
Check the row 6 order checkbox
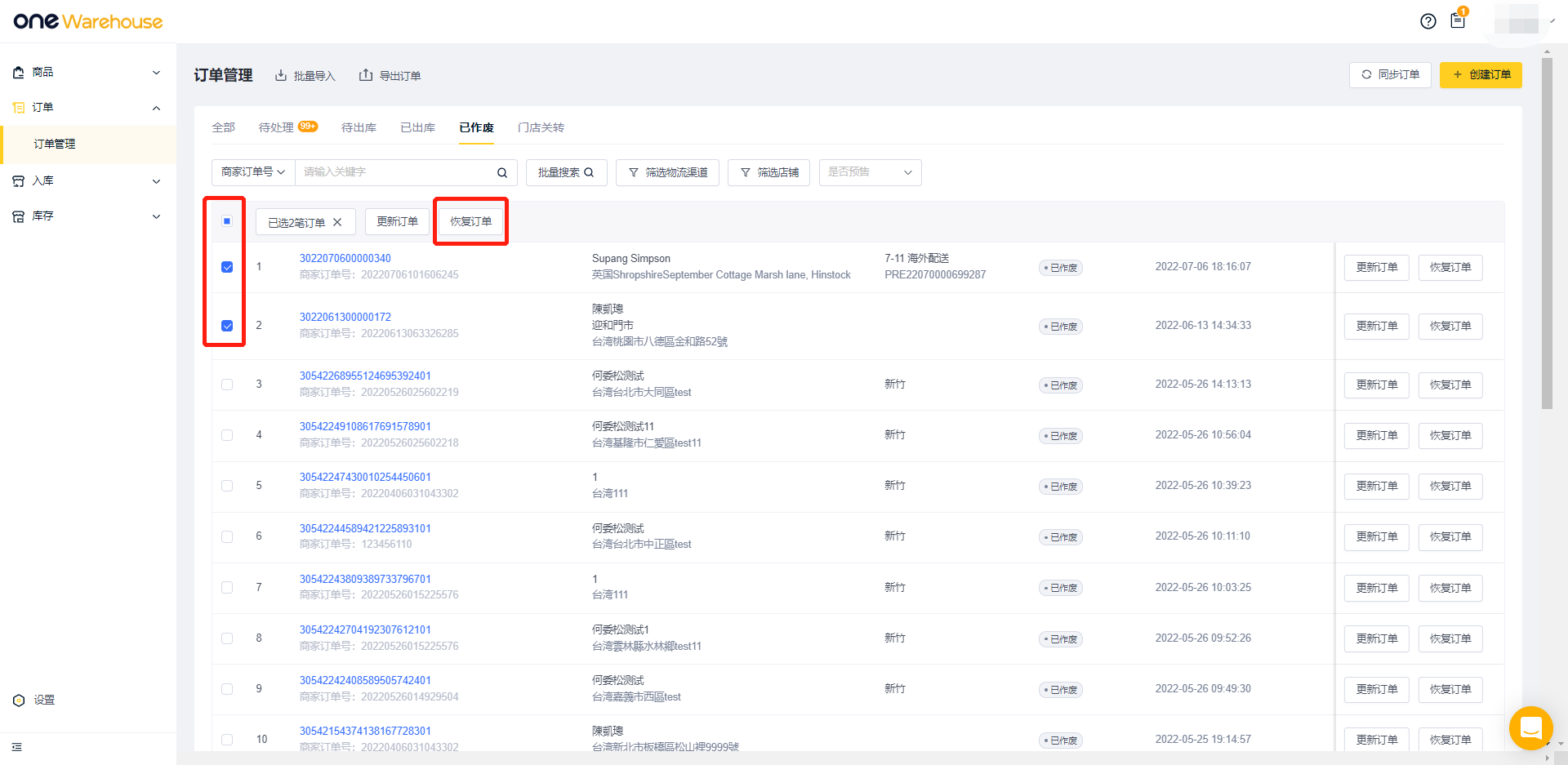pyautogui.click(x=227, y=536)
